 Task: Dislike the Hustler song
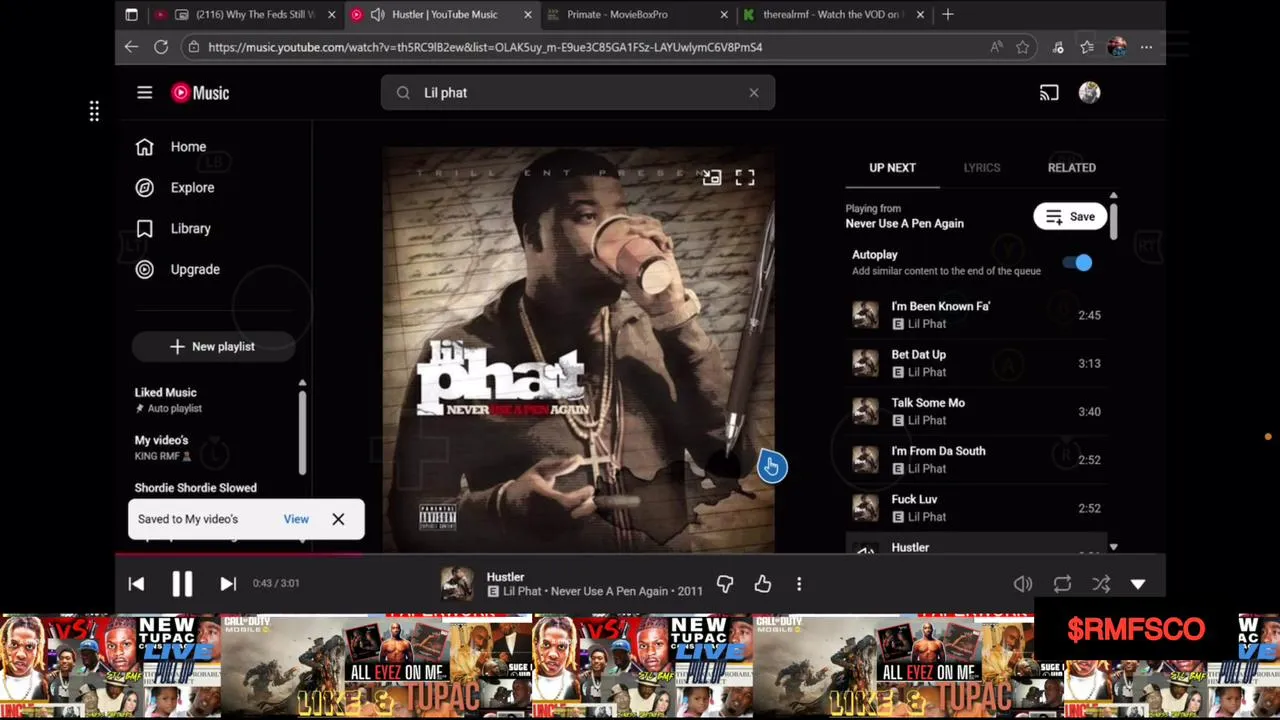click(x=725, y=584)
